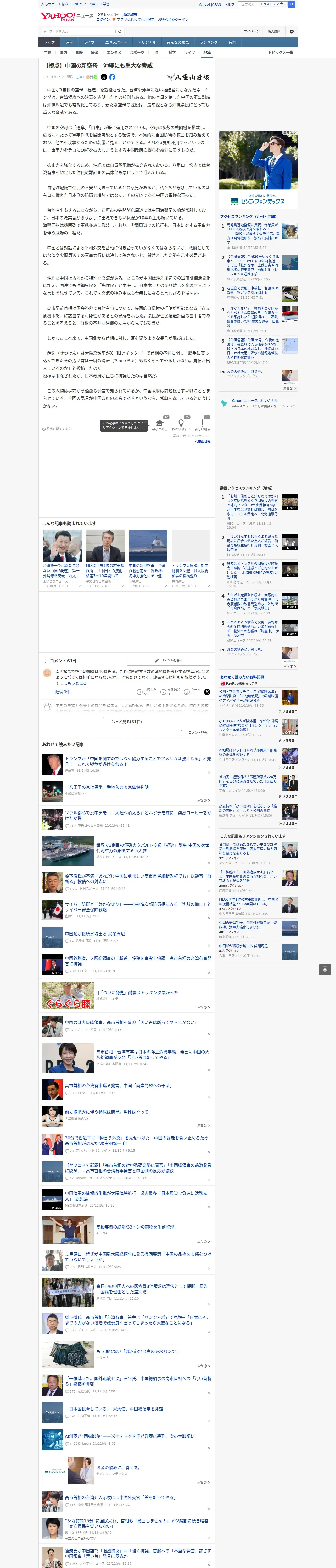Open settings via the gear icon
Viewport: 336px width, 1568px height.
tap(292, 32)
